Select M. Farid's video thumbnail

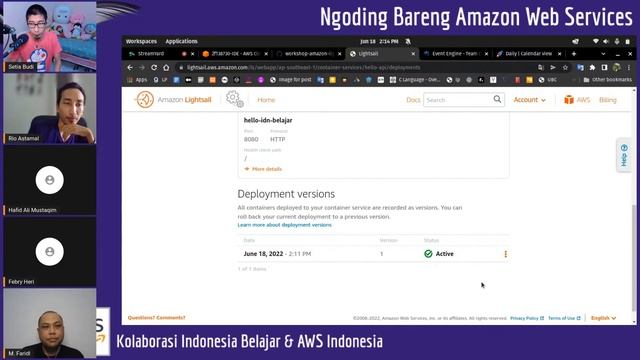[x=49, y=323]
